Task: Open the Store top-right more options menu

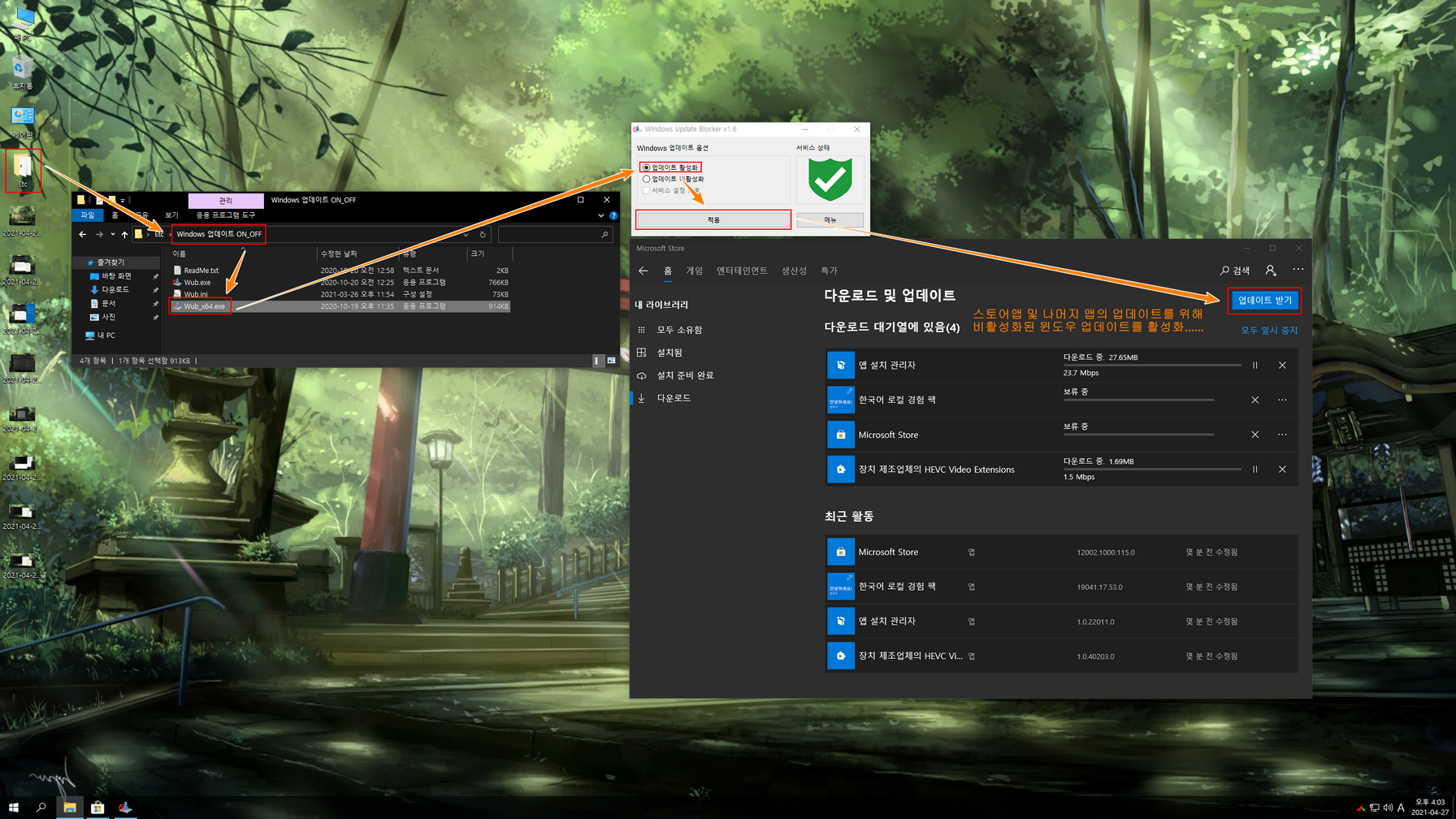Action: click(x=1298, y=270)
